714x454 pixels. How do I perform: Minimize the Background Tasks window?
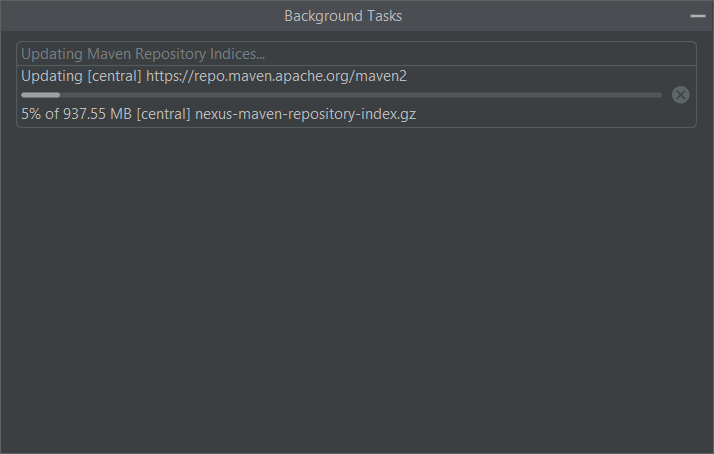click(x=698, y=16)
